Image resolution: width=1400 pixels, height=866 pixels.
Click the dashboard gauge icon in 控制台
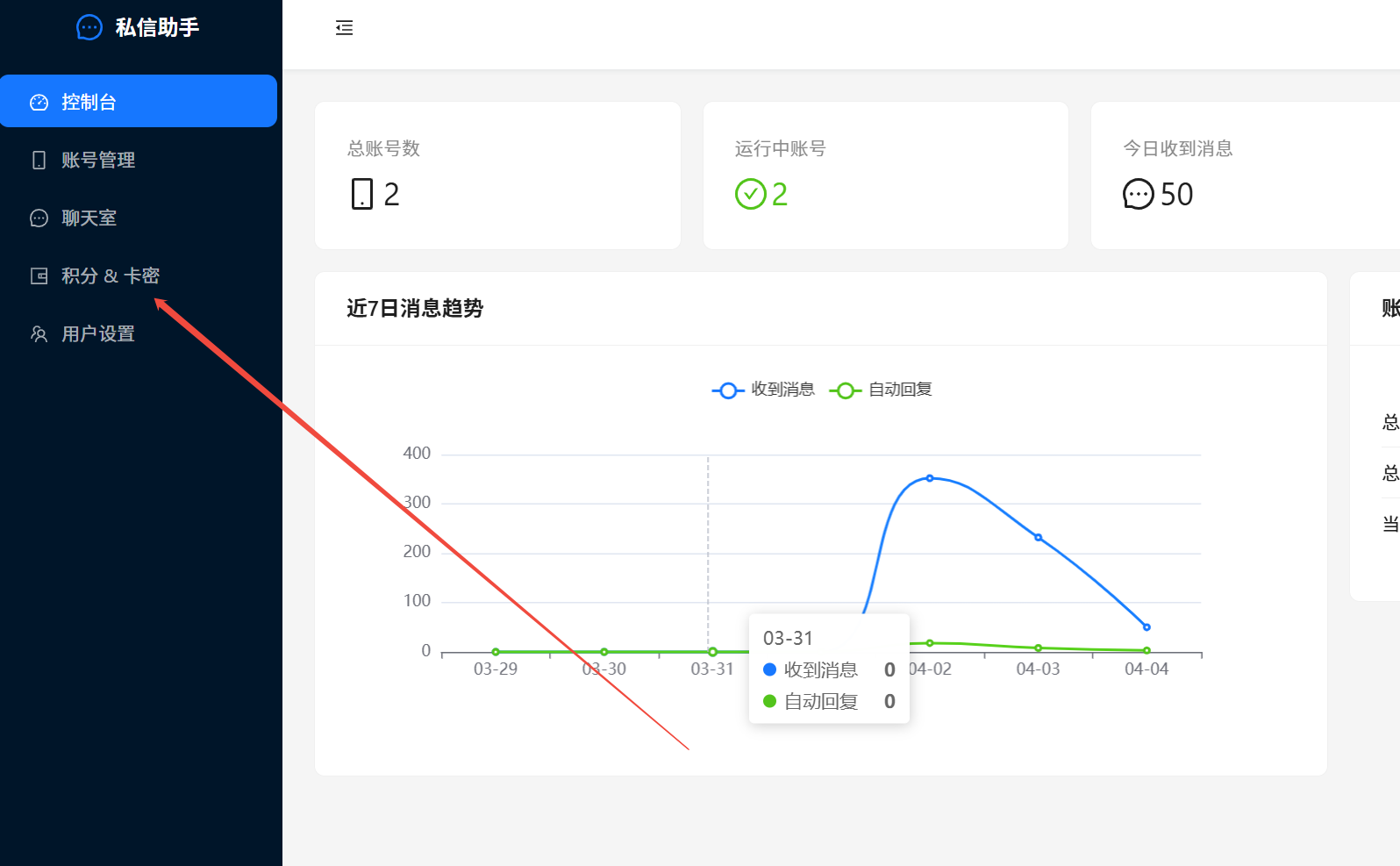[39, 102]
